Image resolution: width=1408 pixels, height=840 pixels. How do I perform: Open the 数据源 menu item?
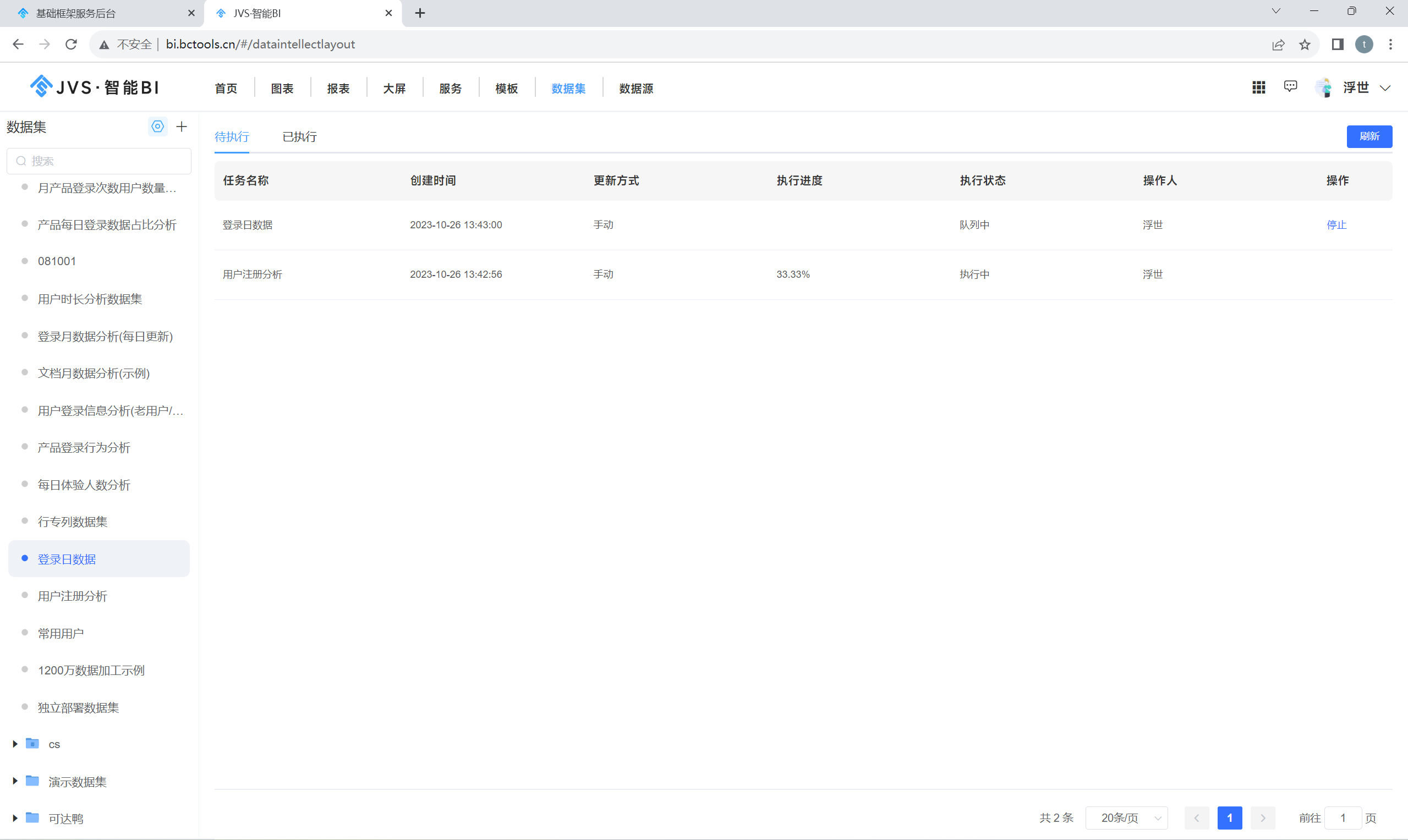click(x=636, y=89)
